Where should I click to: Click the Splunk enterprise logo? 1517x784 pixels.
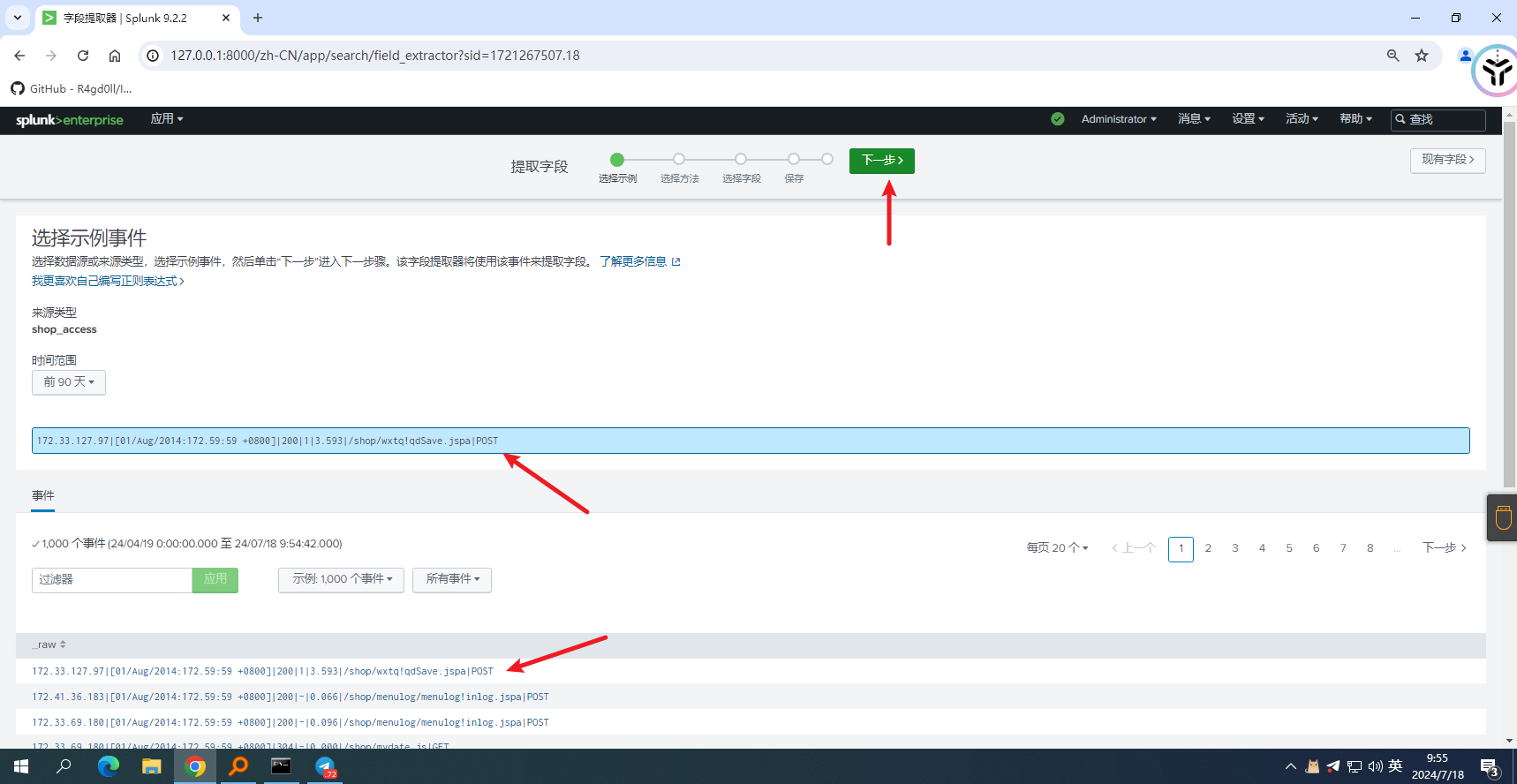(x=69, y=120)
